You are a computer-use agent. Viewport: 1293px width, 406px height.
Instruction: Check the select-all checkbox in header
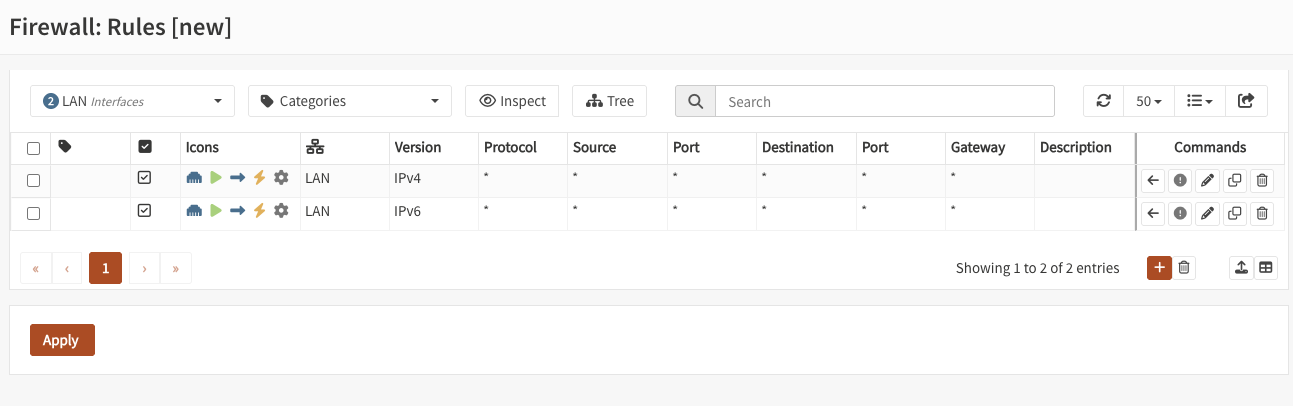[33, 148]
